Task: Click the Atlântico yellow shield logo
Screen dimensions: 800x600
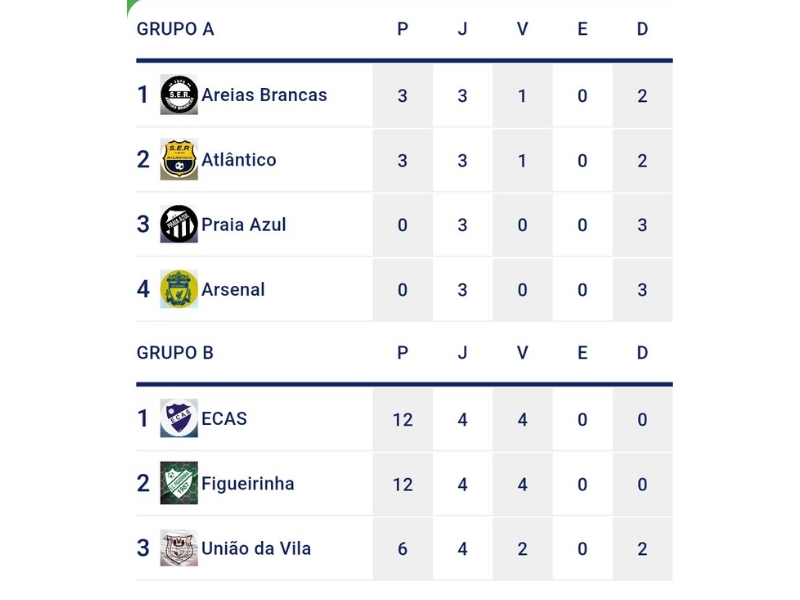Action: click(x=179, y=160)
